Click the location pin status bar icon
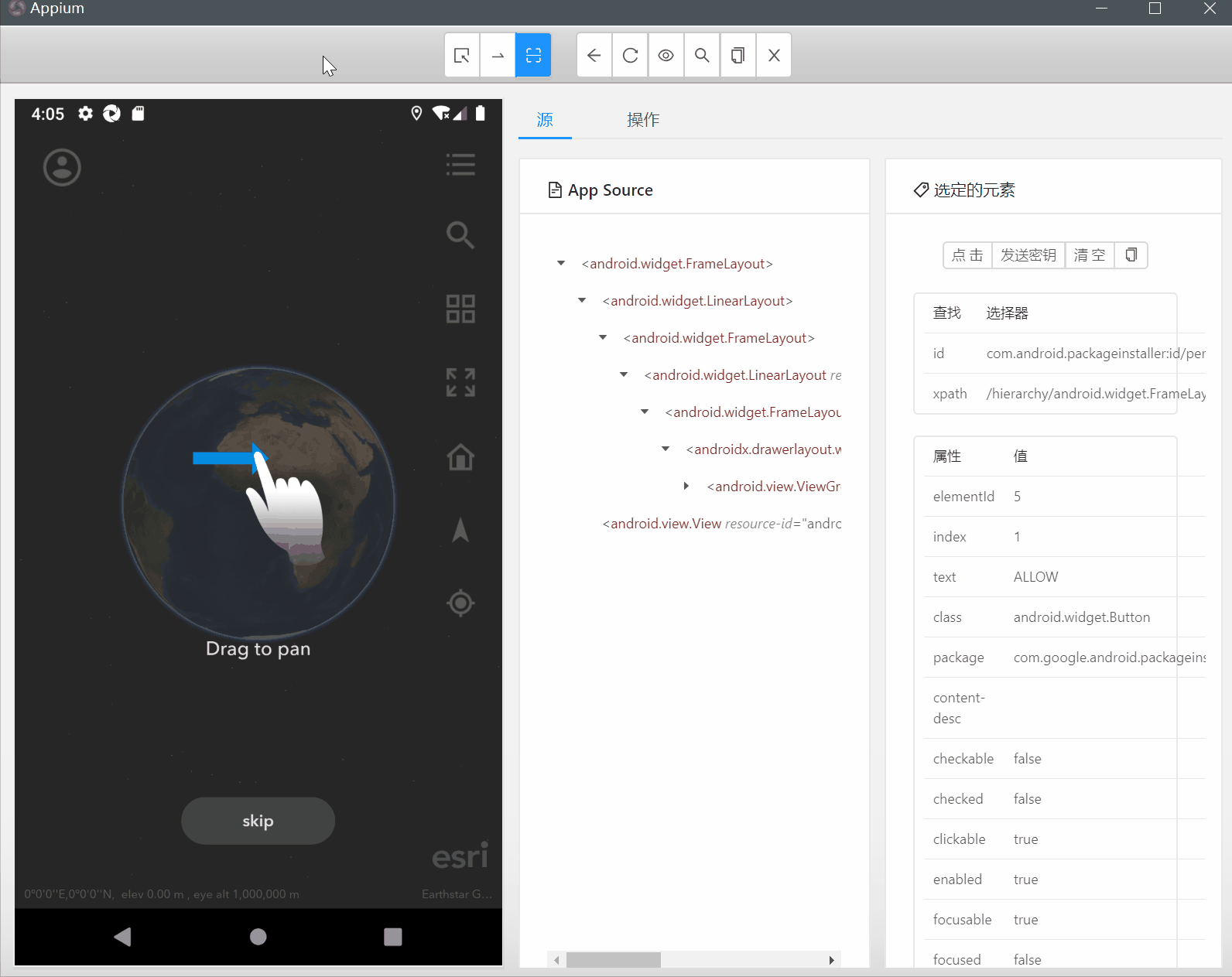Screen dimensions: 1232x977 416,114
